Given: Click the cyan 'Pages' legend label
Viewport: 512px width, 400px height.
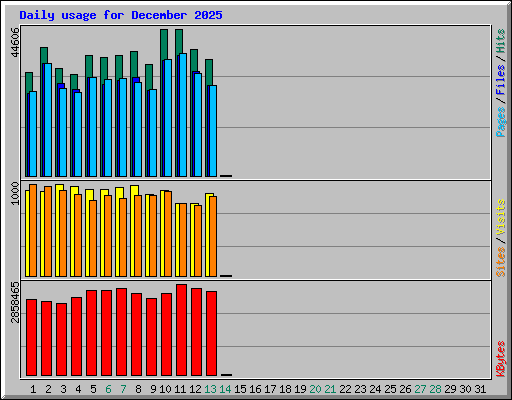Looking at the screenshot, I should [x=501, y=122].
